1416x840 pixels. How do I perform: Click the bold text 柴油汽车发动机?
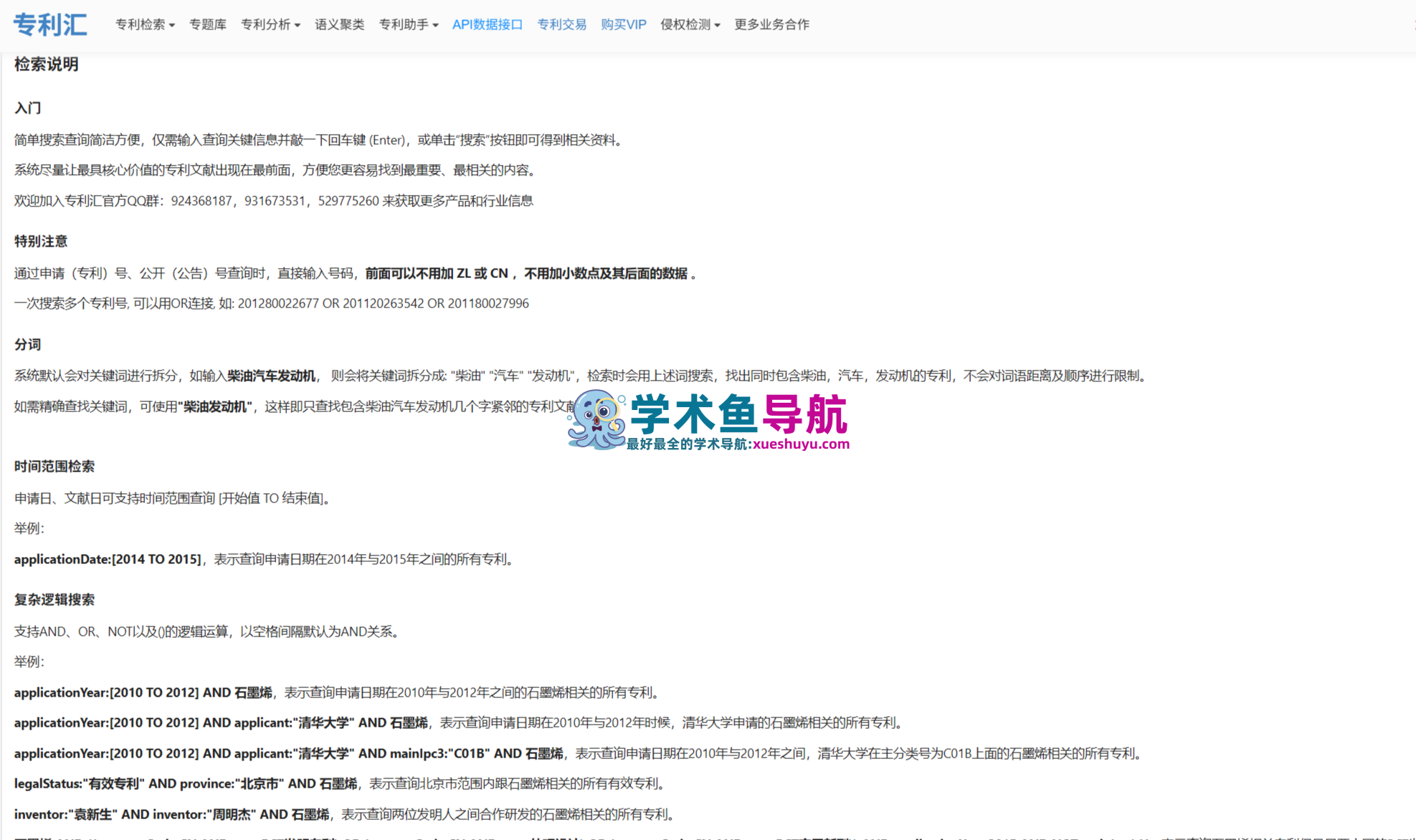pyautogui.click(x=271, y=376)
